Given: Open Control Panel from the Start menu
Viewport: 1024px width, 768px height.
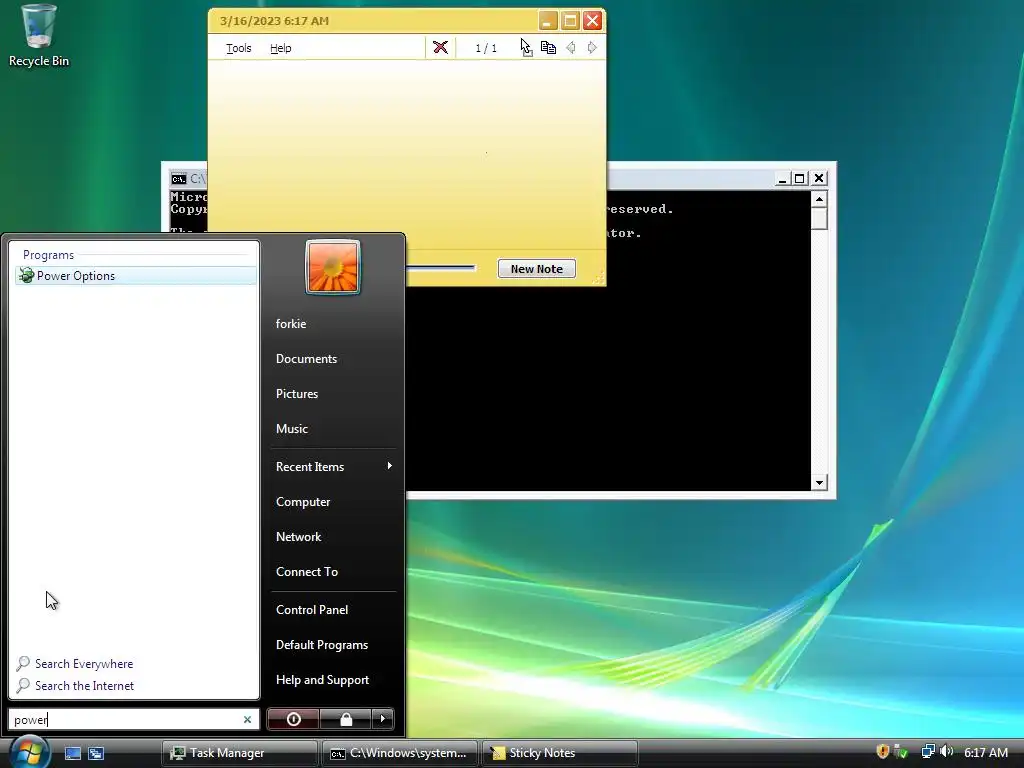Looking at the screenshot, I should click(x=312, y=609).
